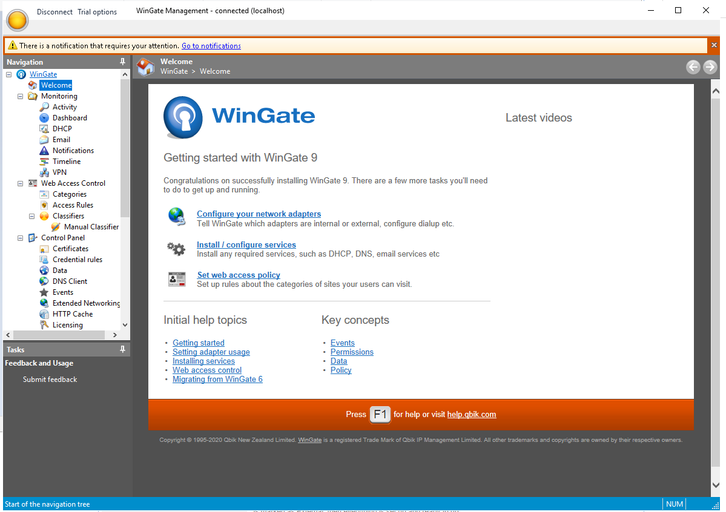Click the web access policy card icon
Screen dimensions: 726x512
pos(176,279)
